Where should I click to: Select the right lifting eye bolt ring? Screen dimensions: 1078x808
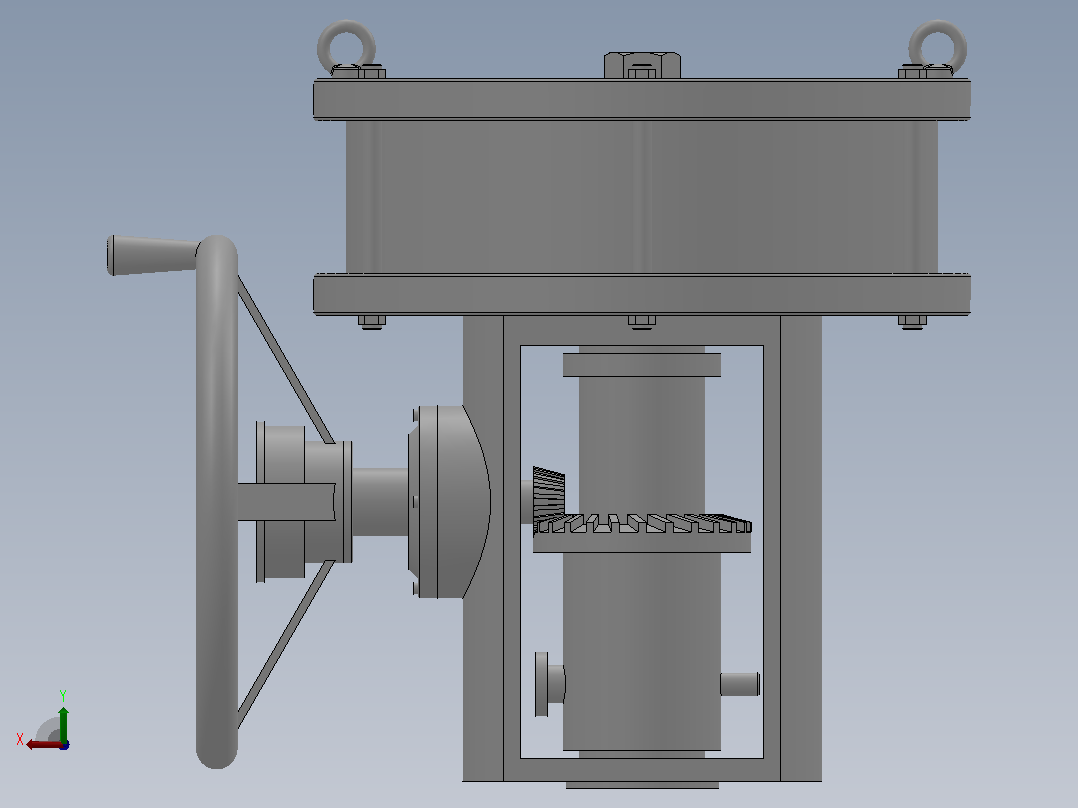click(938, 47)
